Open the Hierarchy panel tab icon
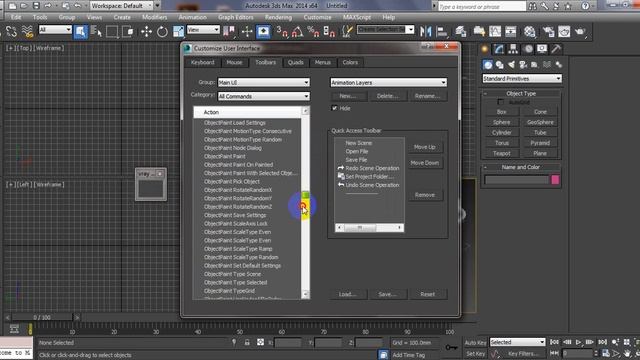The width and height of the screenshot is (640, 360). (513, 49)
